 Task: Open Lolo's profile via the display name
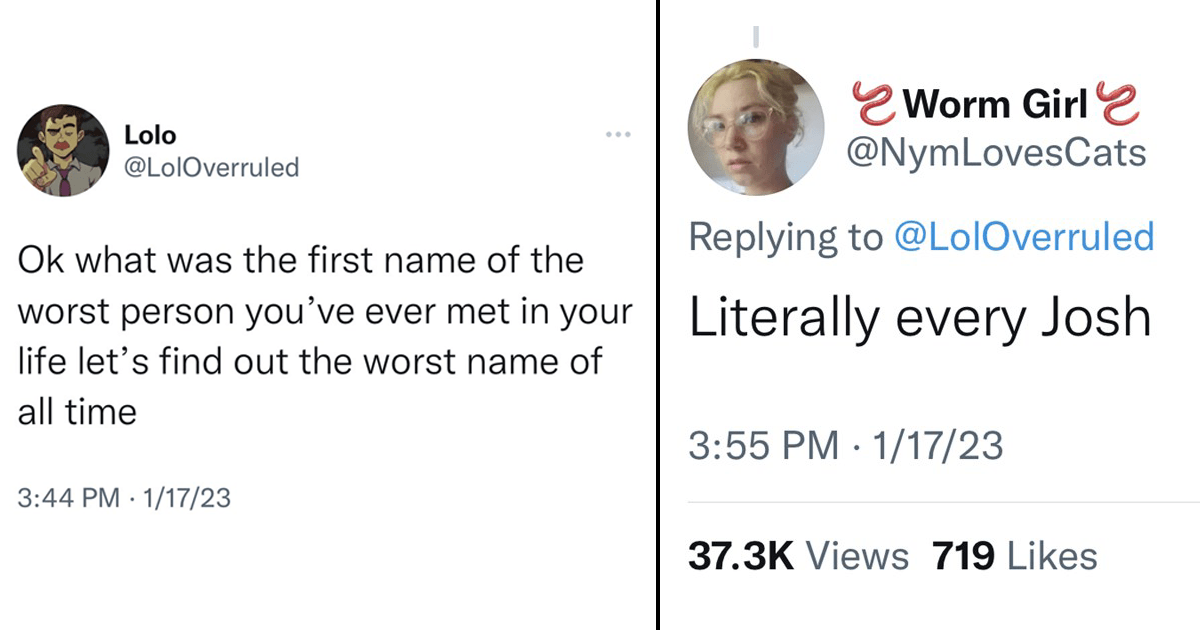tap(149, 135)
